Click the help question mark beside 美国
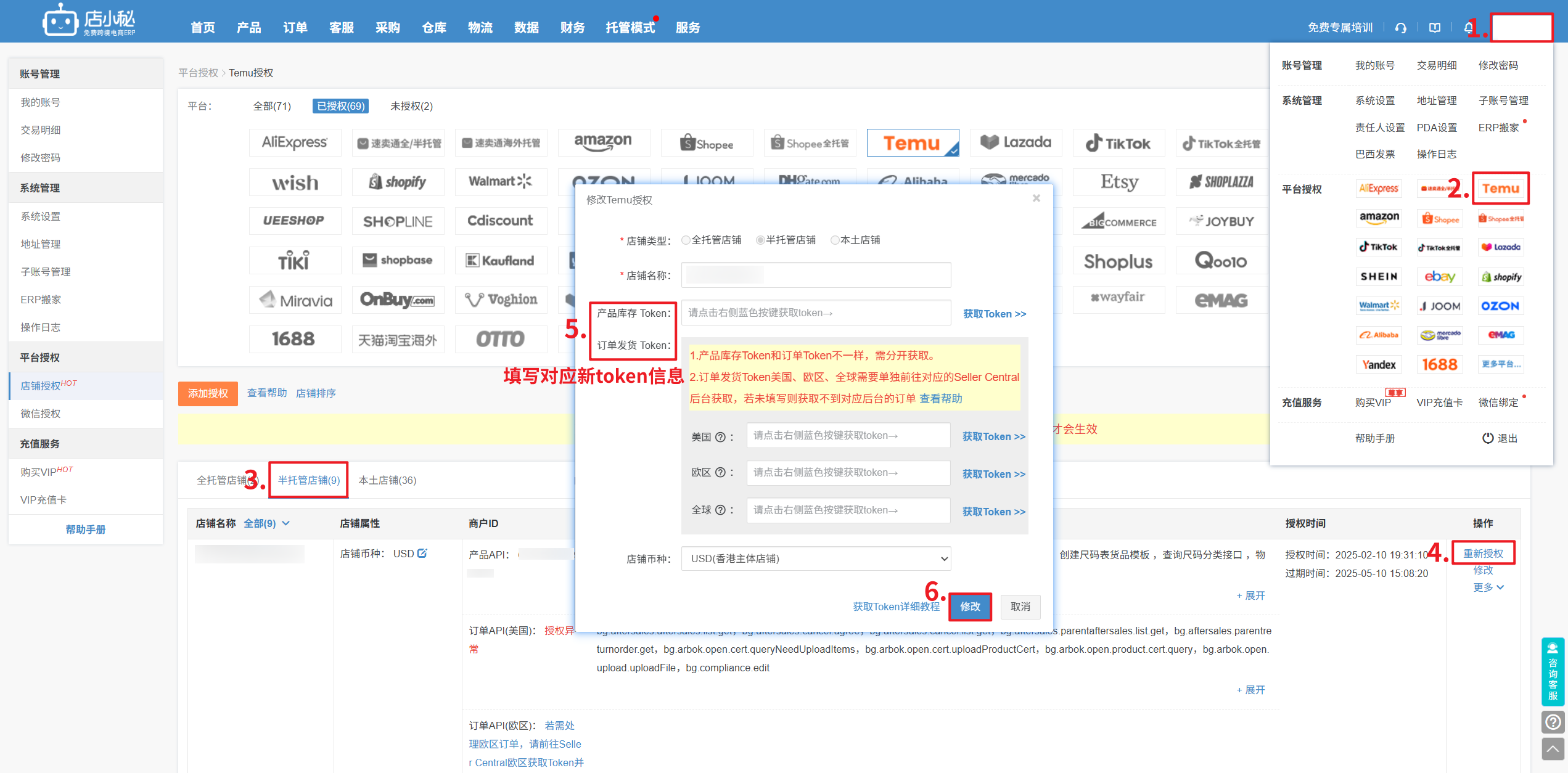 pos(720,437)
